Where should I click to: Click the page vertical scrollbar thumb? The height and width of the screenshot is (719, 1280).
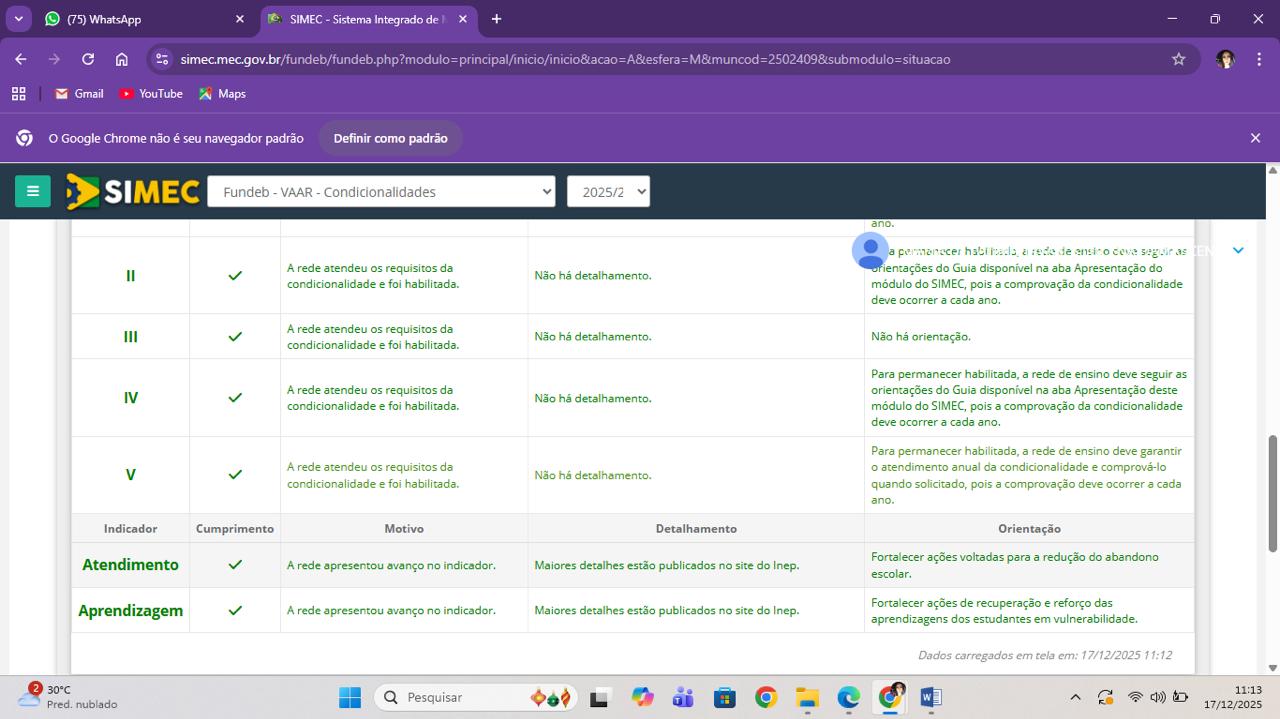point(1273,493)
